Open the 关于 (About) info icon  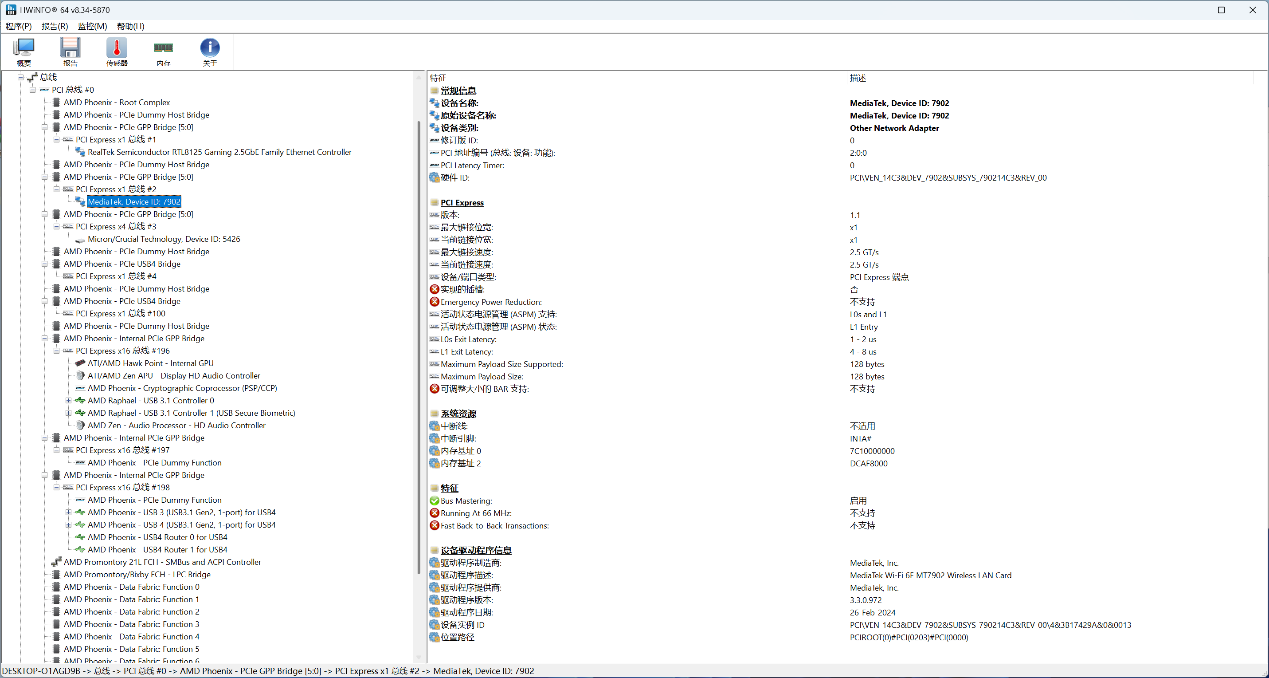210,51
